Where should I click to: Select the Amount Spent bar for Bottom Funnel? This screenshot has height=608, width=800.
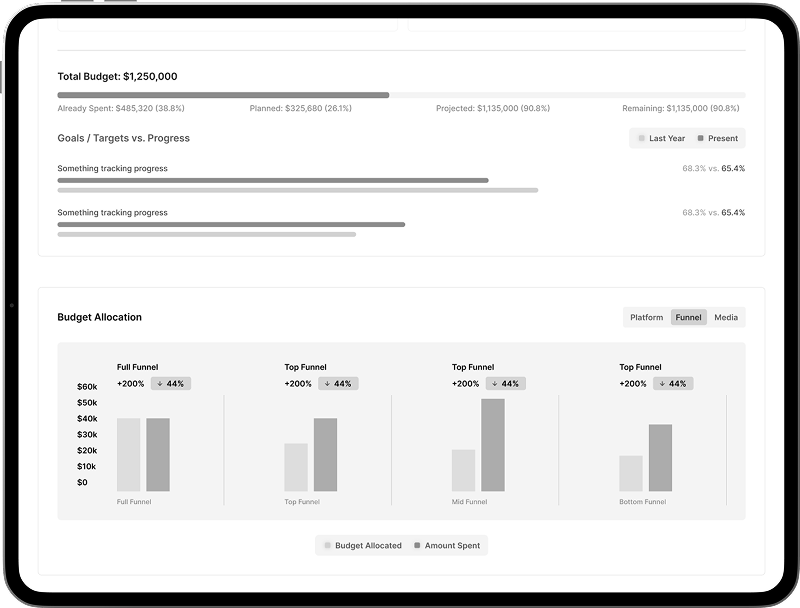[x=660, y=458]
